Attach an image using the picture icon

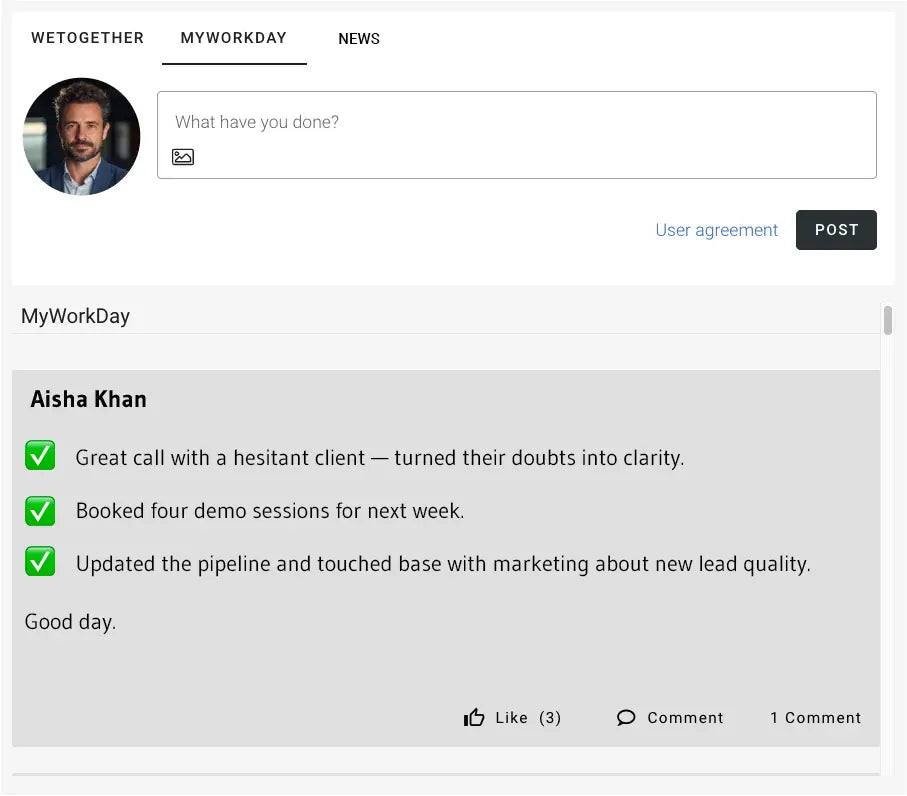(x=182, y=157)
